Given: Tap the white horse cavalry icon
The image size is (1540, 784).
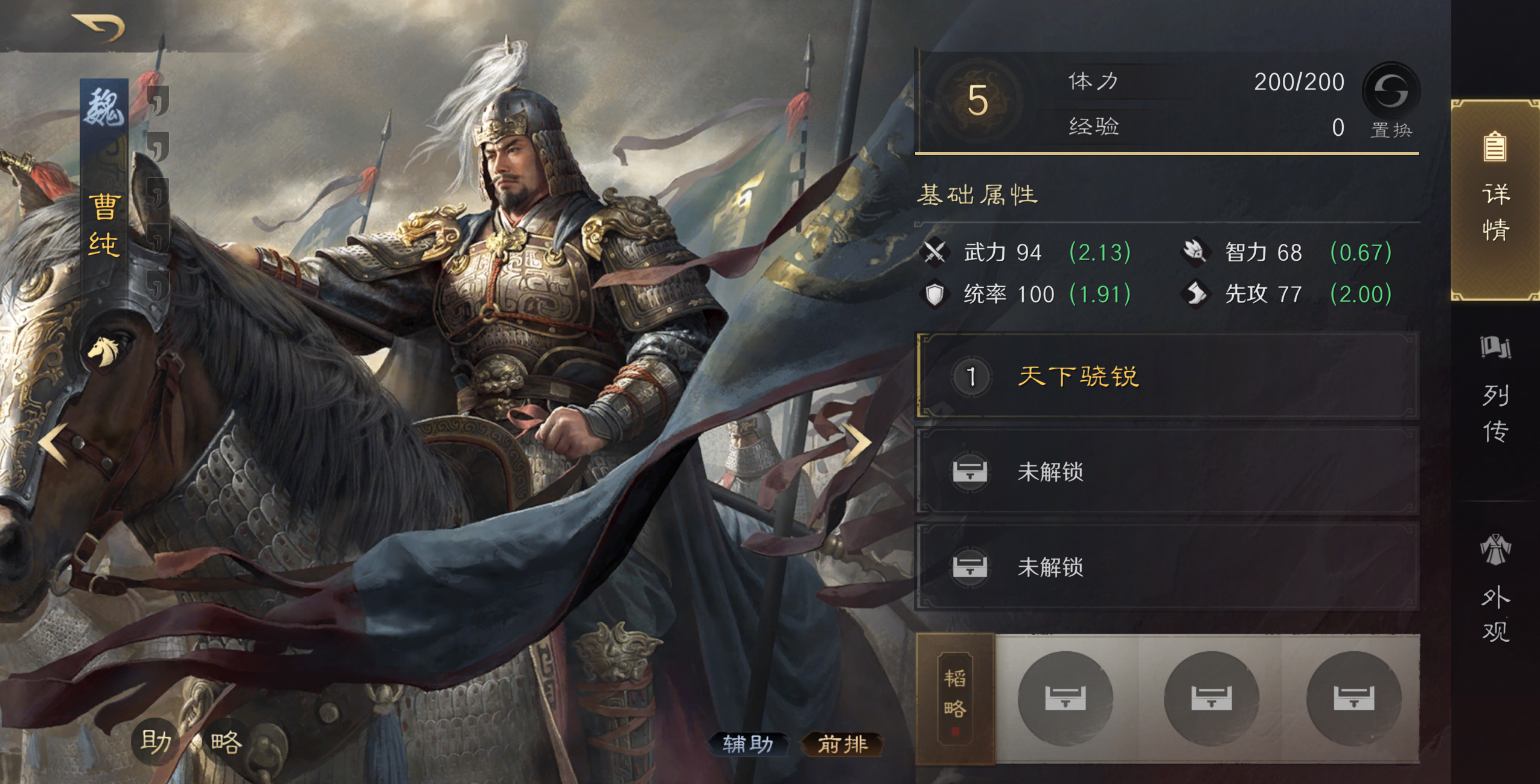Looking at the screenshot, I should pyautogui.click(x=104, y=351).
